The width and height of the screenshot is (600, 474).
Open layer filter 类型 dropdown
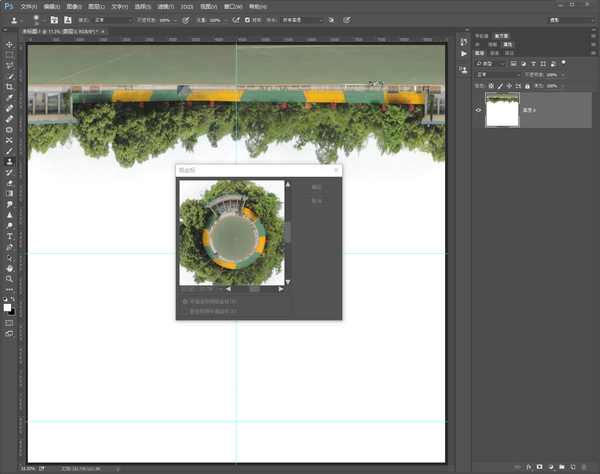490,64
